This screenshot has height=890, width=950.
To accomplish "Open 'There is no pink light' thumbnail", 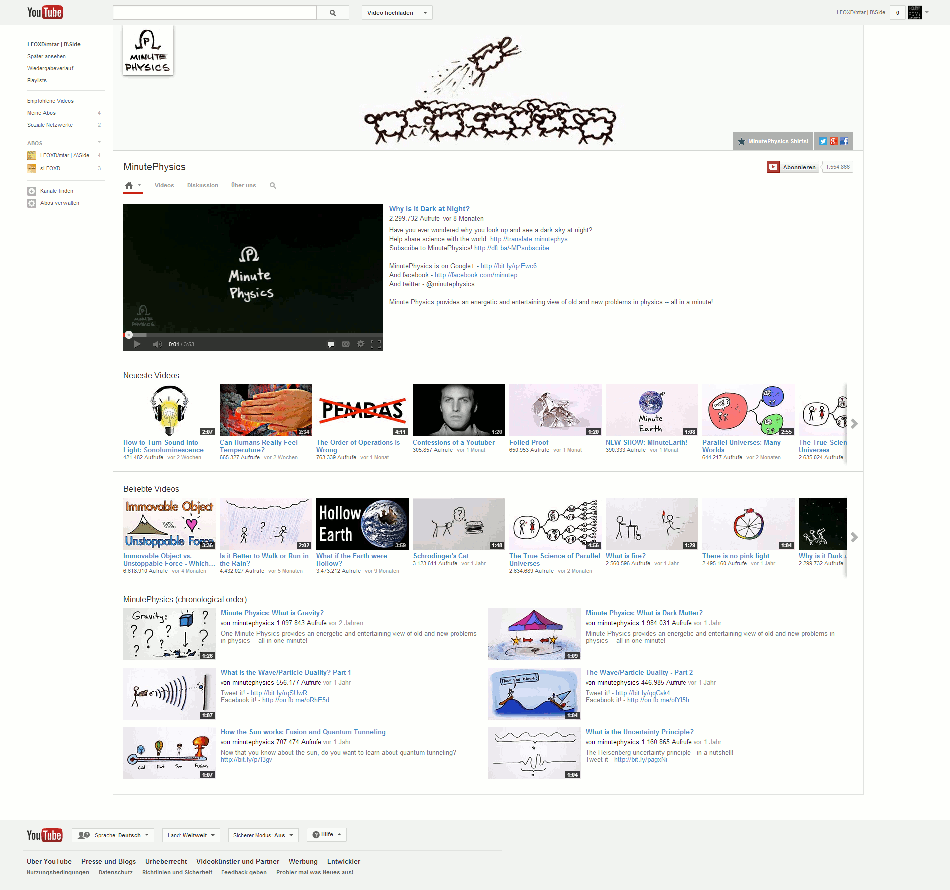I will [748, 524].
